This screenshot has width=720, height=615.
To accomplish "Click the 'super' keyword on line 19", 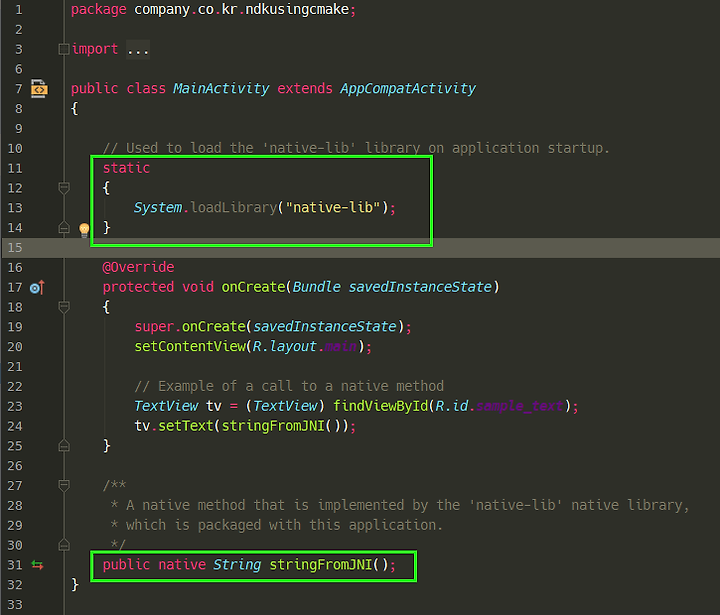I will 154,326.
